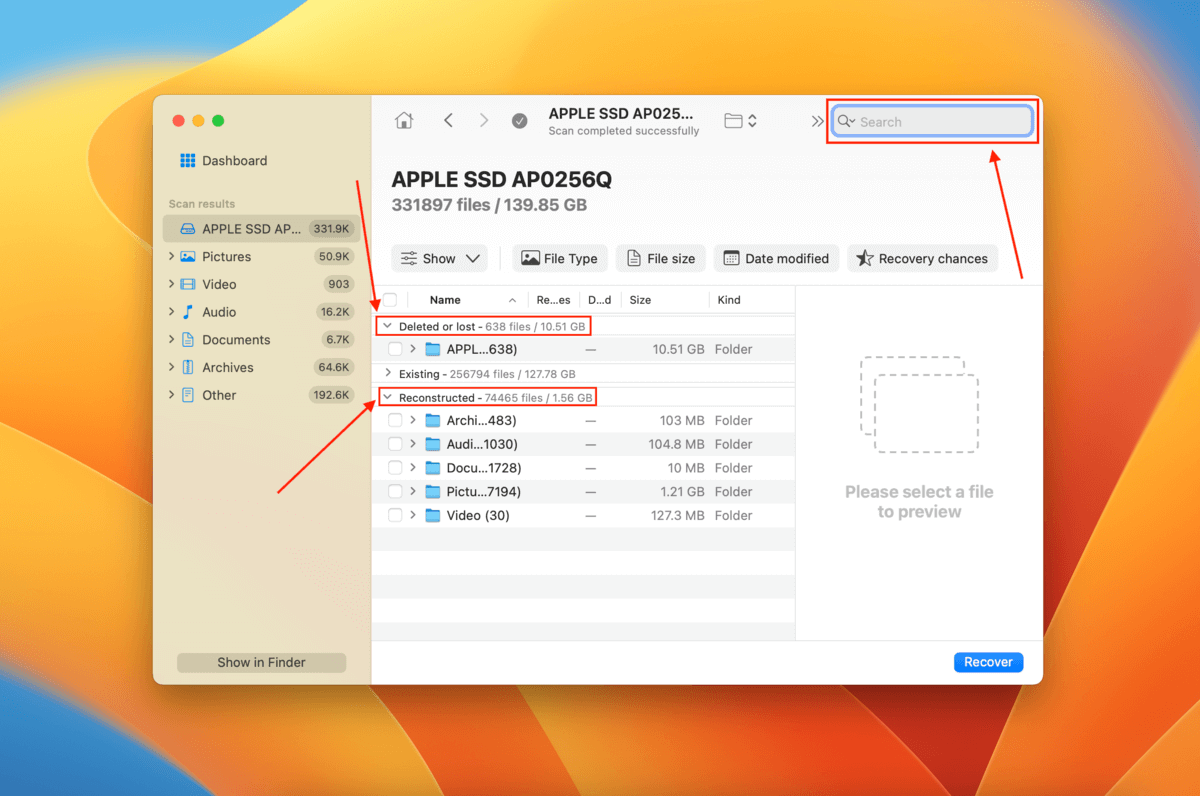1200x796 pixels.
Task: Check the Archi...483) folder checkbox
Action: 395,421
